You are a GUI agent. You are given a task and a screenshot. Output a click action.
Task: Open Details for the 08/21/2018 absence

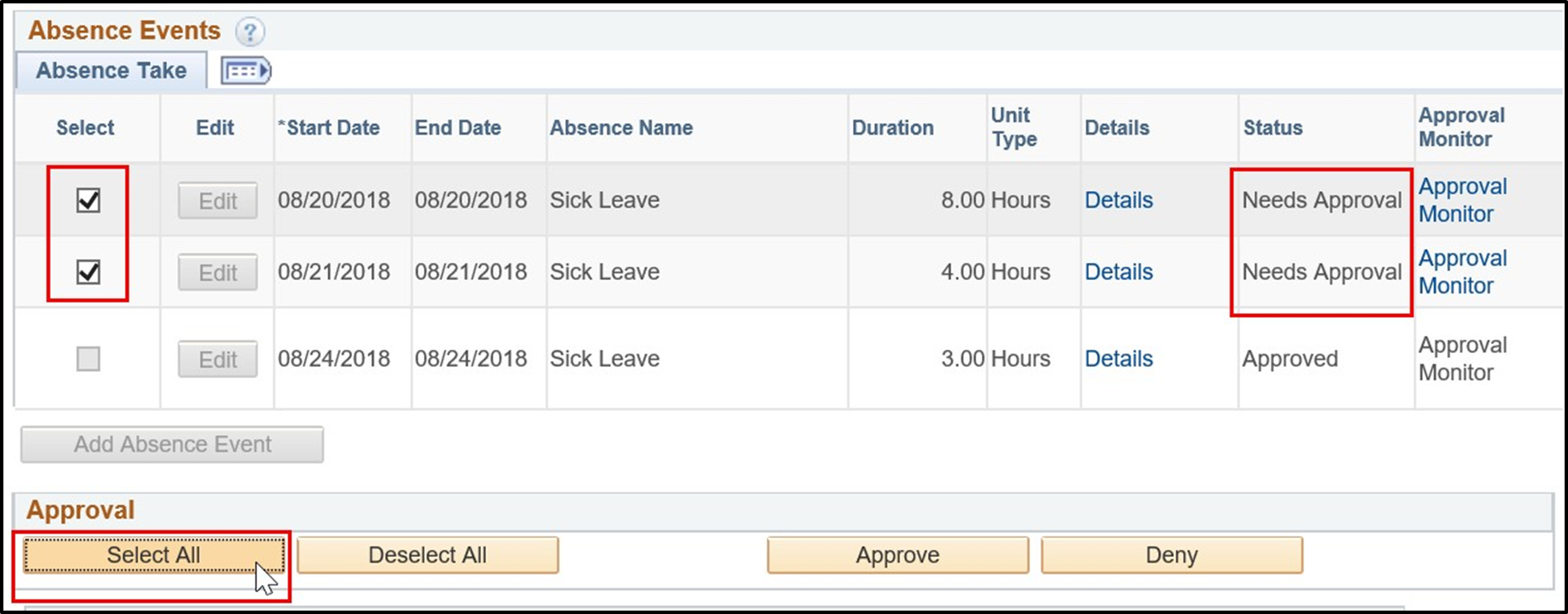[x=1119, y=271]
